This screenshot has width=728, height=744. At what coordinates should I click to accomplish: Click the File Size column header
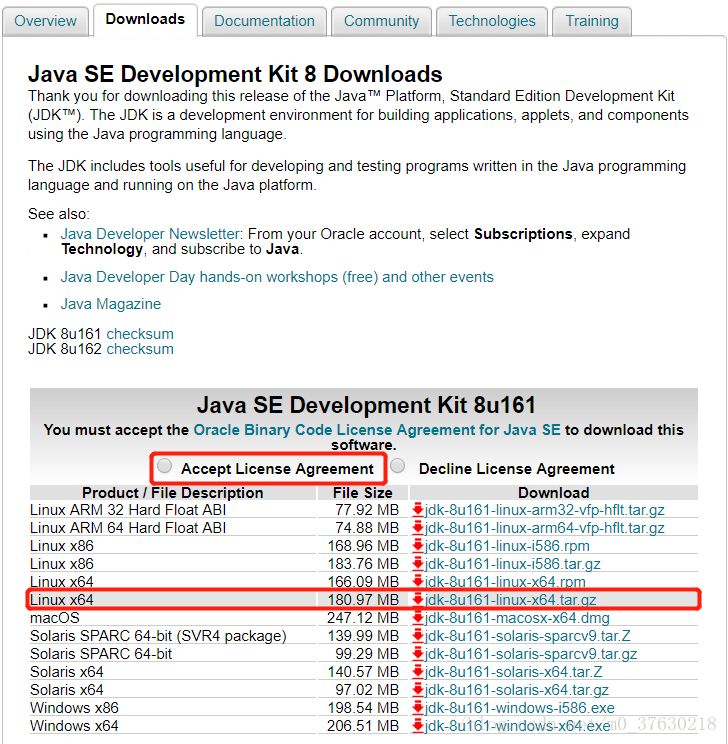tap(363, 493)
